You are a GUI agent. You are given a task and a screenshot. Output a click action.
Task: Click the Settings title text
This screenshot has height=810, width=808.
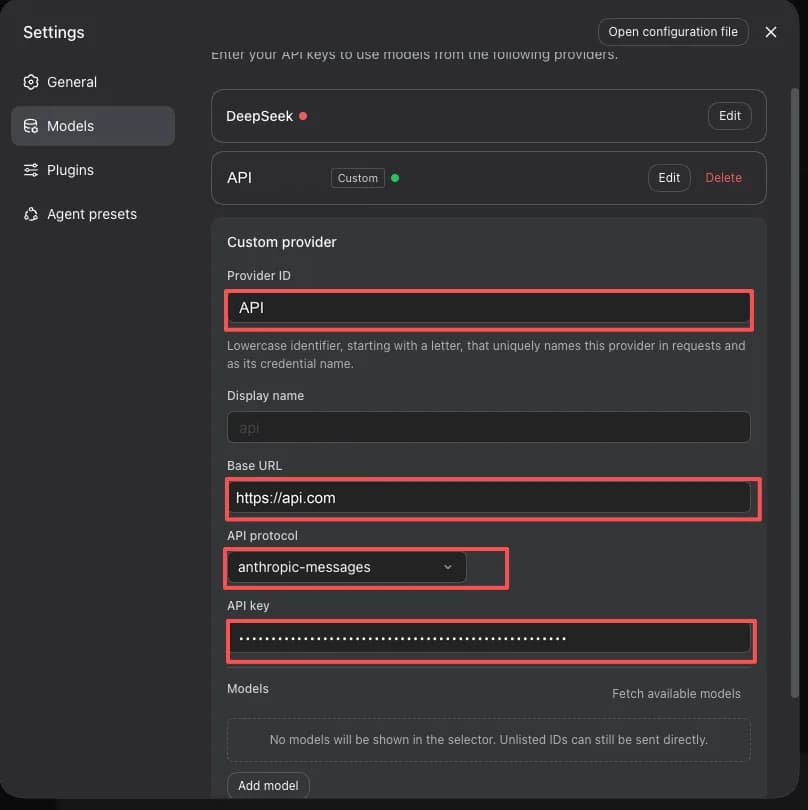(54, 32)
